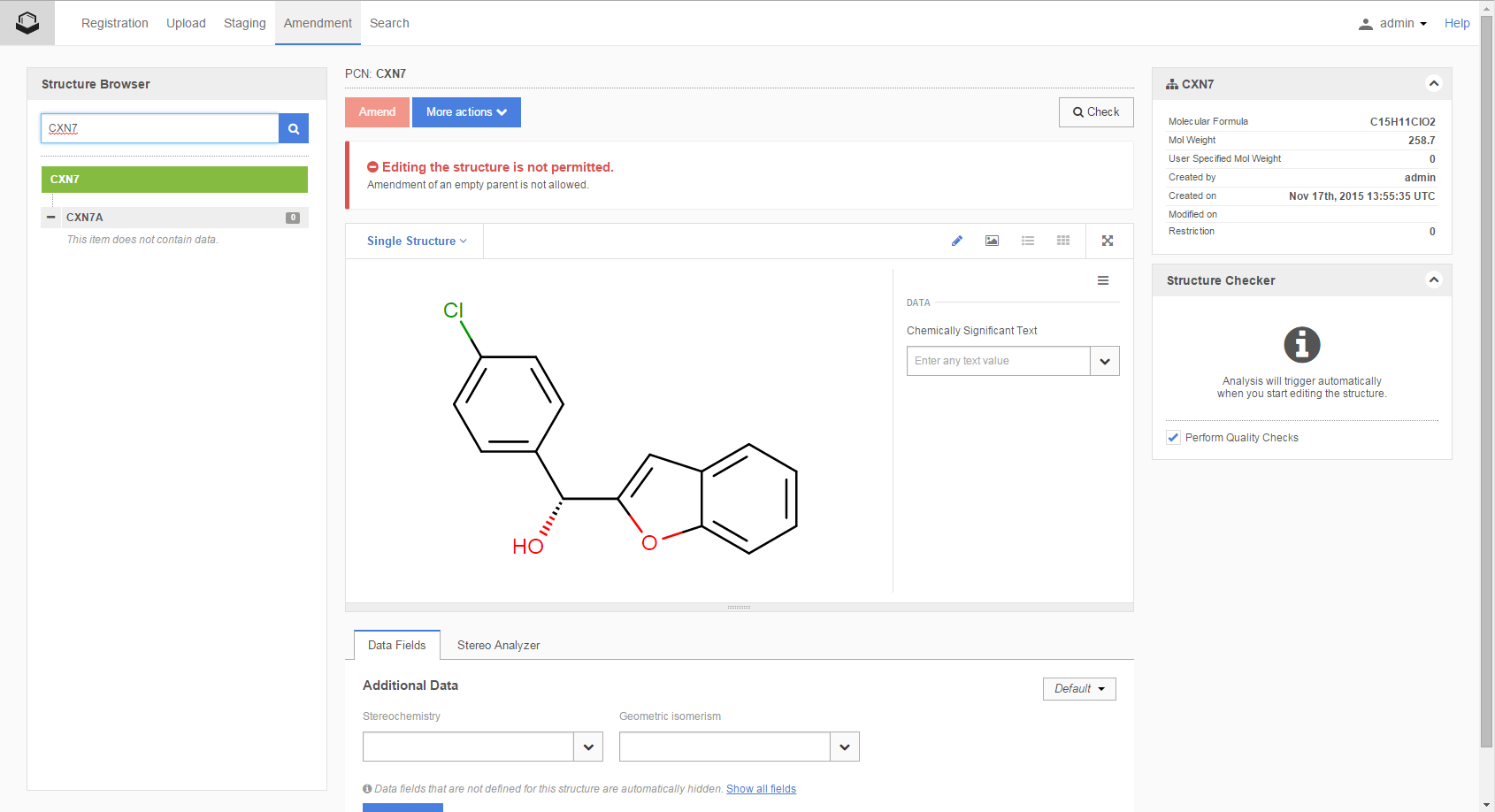
Task: Click the pencil edit structure icon
Action: click(956, 241)
